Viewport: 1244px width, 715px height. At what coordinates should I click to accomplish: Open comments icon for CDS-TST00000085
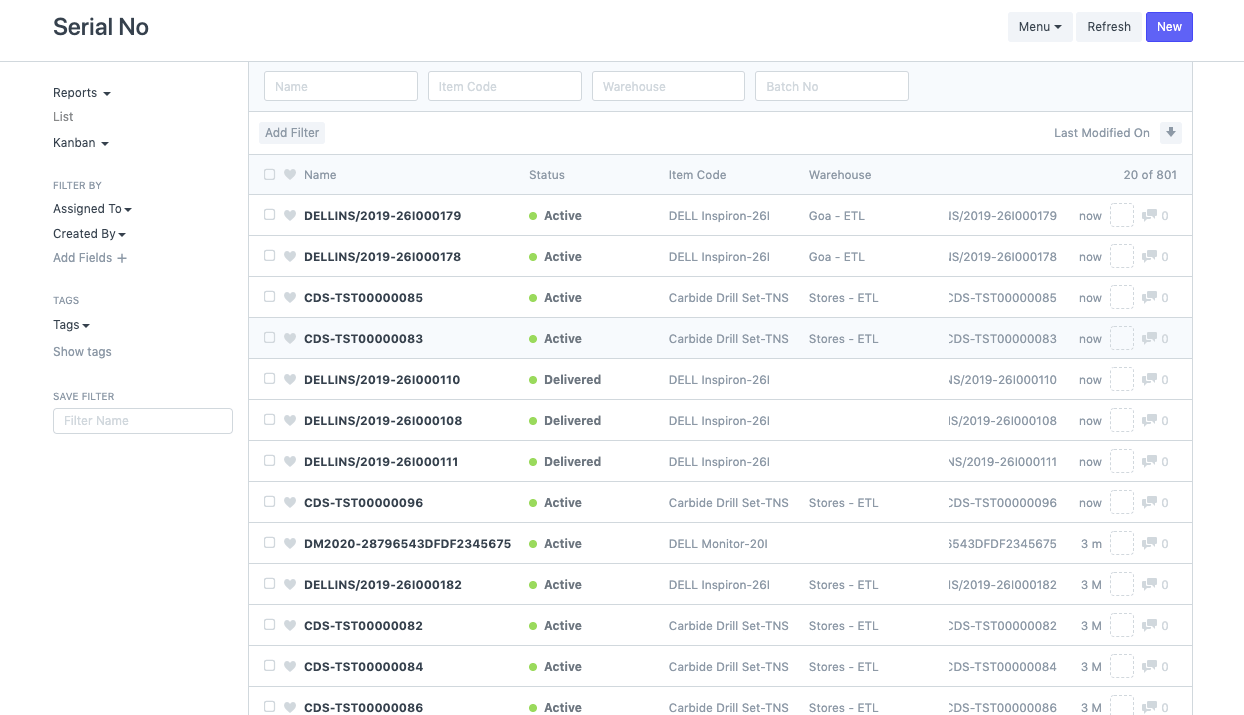point(1149,298)
